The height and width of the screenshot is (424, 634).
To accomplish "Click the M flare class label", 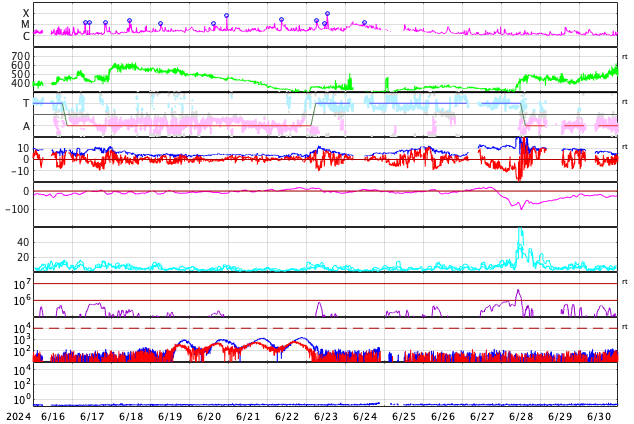I will pos(26,25).
